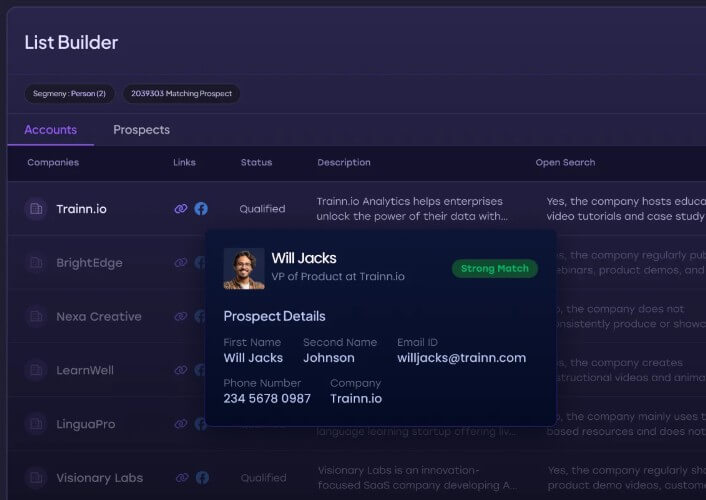Screen dimensions: 706x500
Task: Open the BrightEdge link icon
Action: (x=181, y=263)
